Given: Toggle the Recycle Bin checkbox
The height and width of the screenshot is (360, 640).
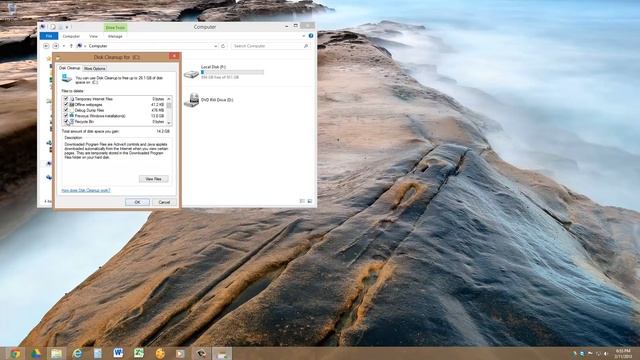Looking at the screenshot, I should point(66,122).
